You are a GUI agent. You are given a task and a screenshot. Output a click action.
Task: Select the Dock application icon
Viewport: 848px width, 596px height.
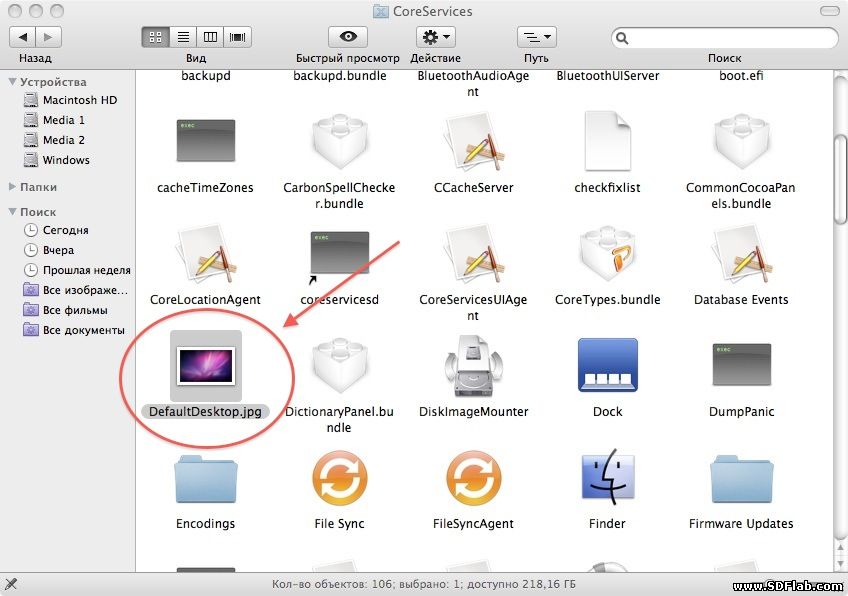point(607,365)
